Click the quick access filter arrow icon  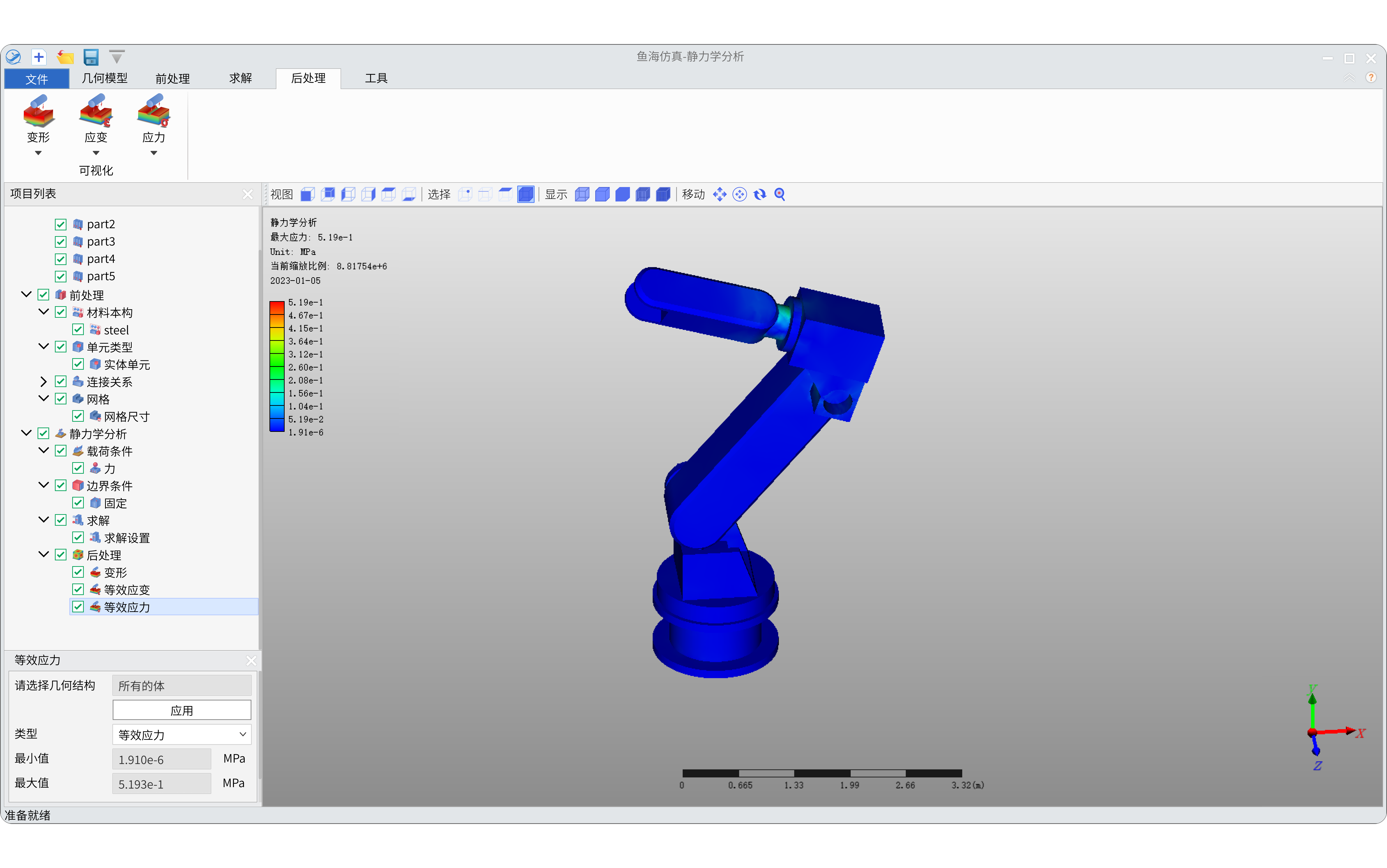point(117,57)
